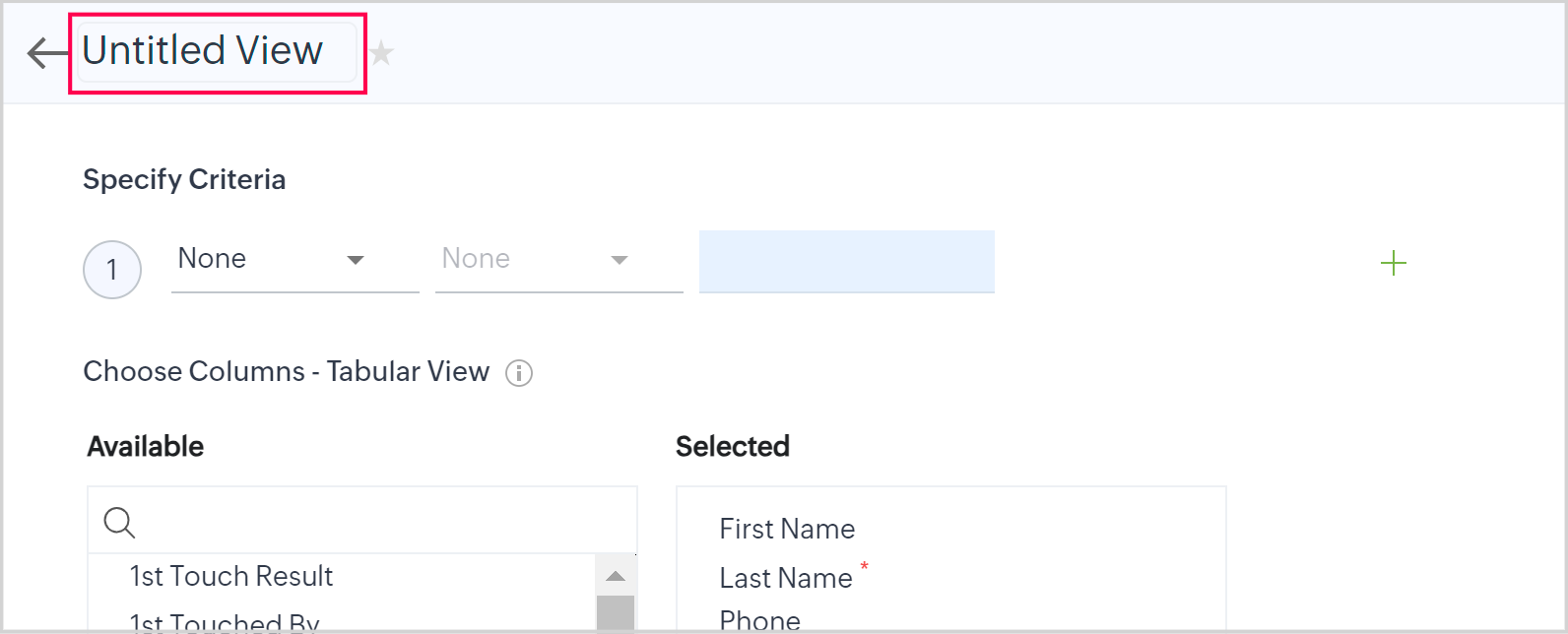Select Last Name in Selected columns

pyautogui.click(x=786, y=578)
